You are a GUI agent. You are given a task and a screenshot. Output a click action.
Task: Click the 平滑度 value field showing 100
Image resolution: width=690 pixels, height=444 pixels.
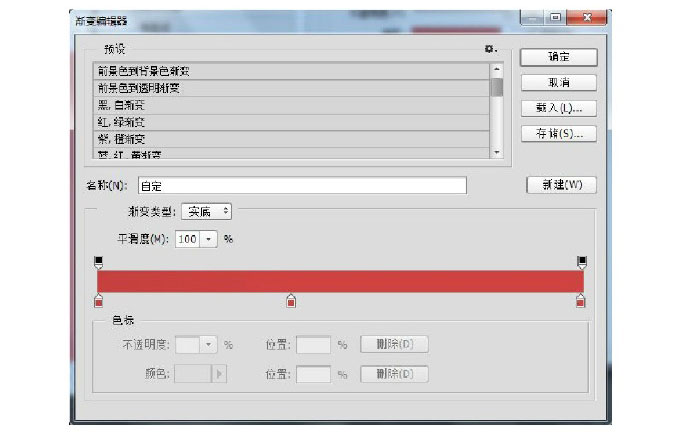click(x=188, y=239)
